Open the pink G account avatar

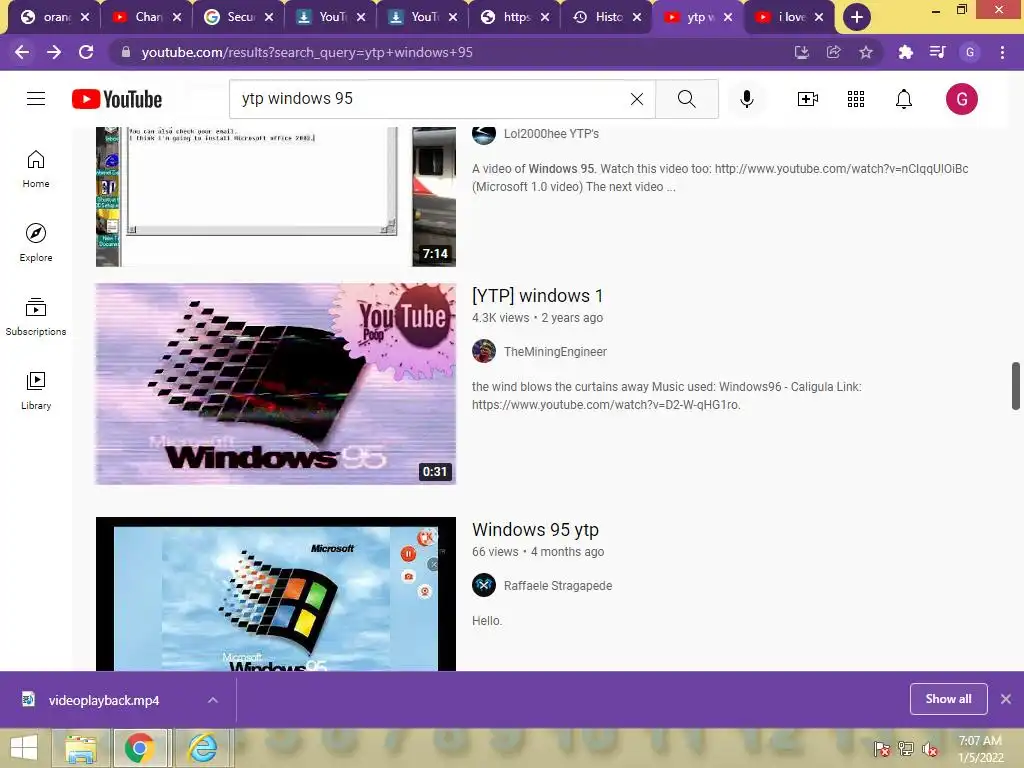pos(961,99)
